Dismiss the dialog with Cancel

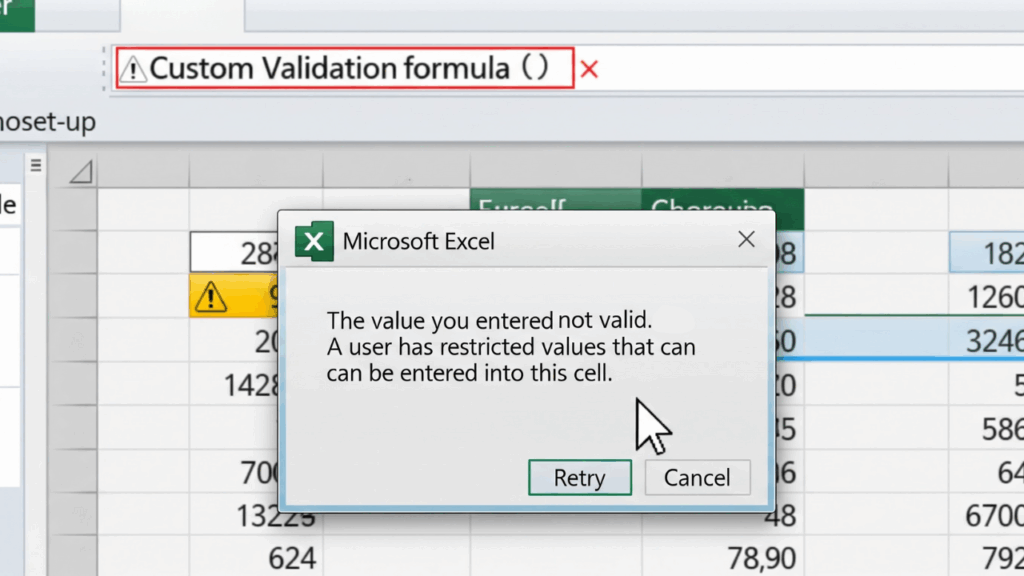(x=697, y=478)
